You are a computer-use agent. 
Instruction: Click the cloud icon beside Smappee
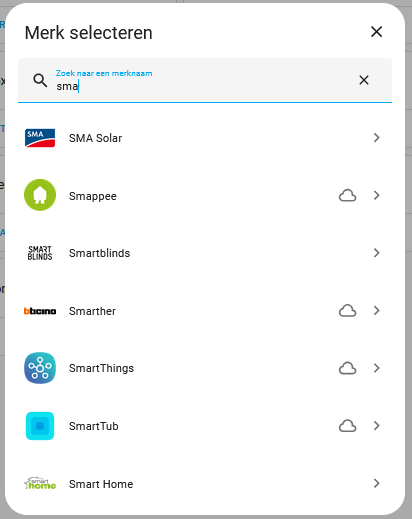348,195
